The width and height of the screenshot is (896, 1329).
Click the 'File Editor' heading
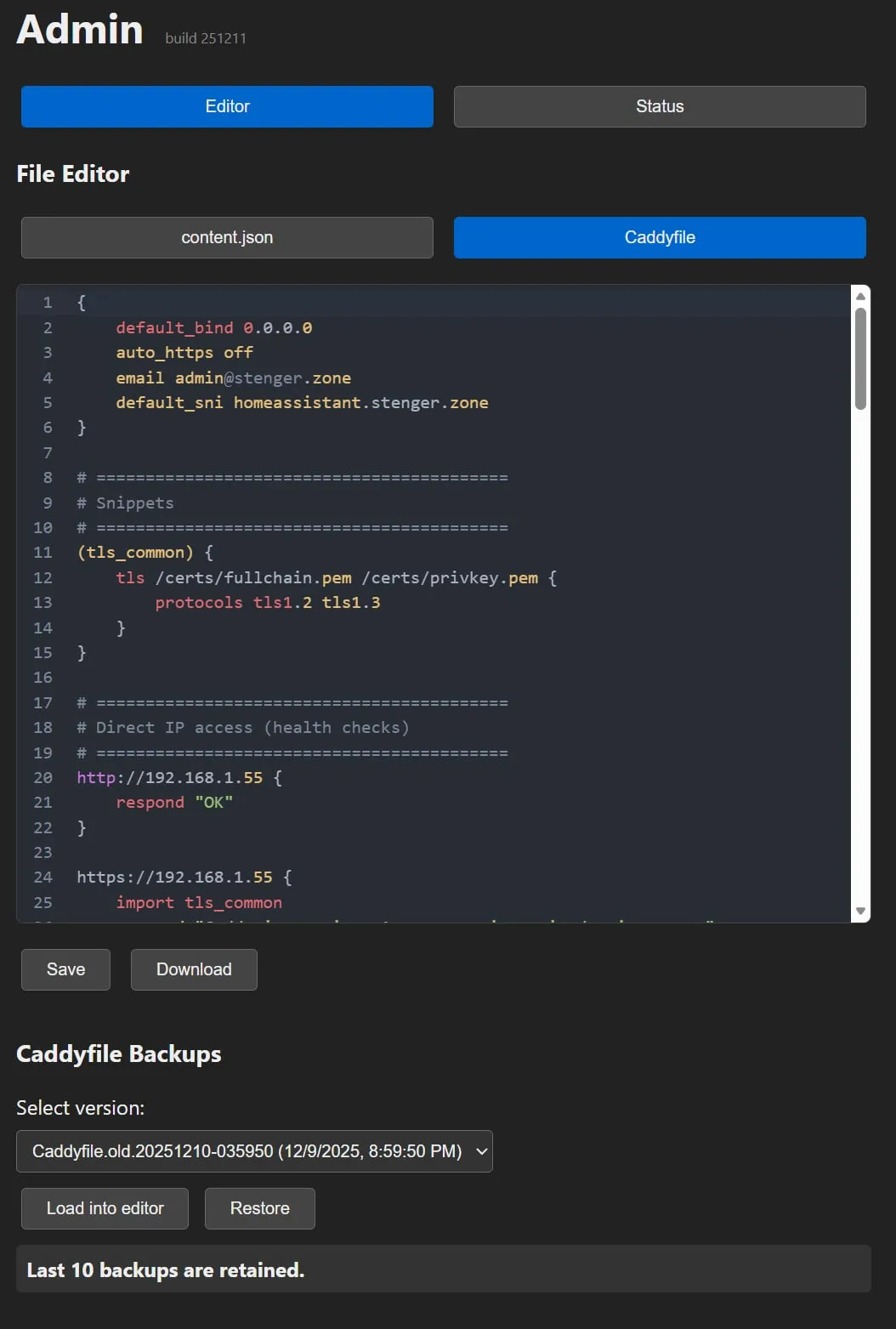(73, 174)
